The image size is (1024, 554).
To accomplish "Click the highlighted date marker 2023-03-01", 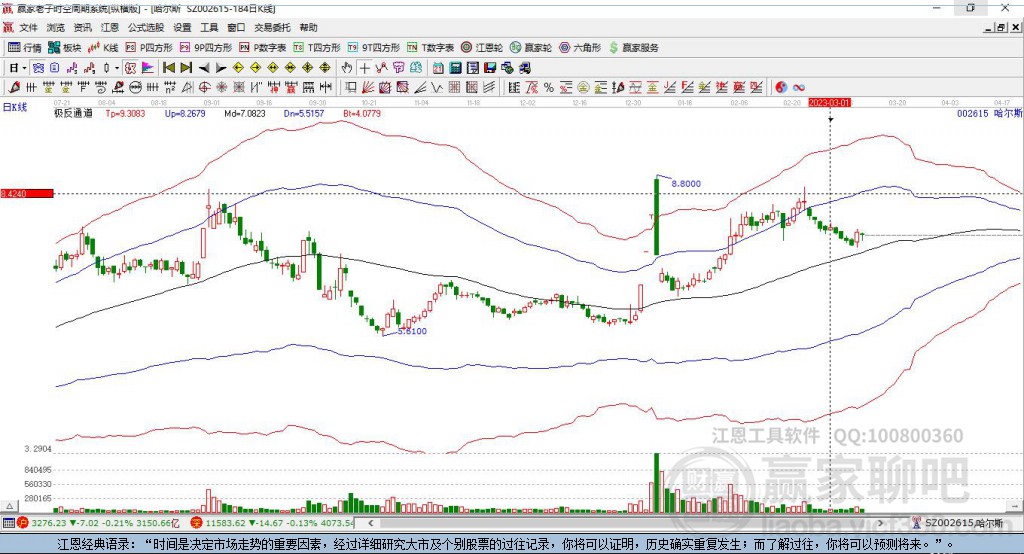I will click(829, 103).
